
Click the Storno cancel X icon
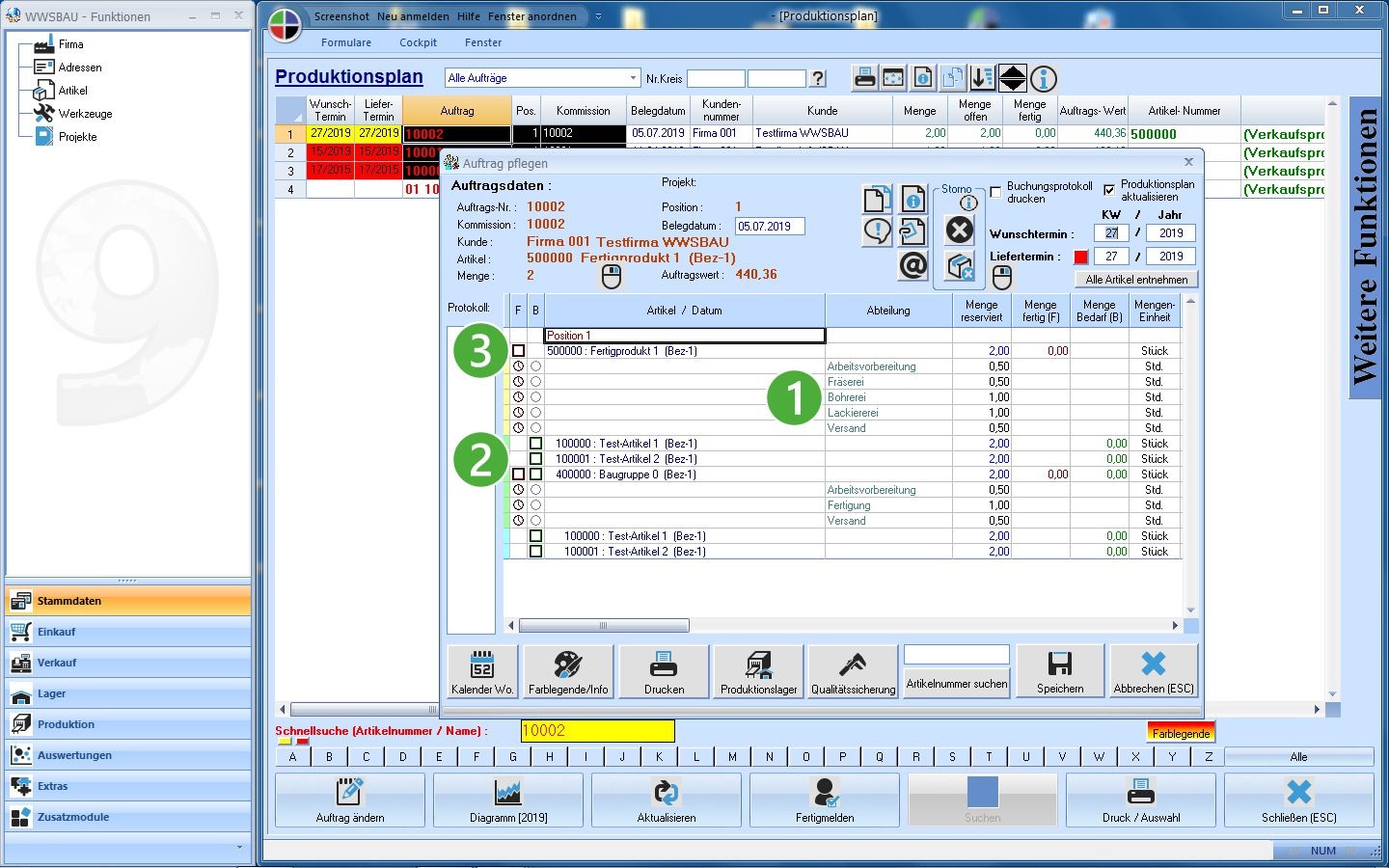click(960, 230)
